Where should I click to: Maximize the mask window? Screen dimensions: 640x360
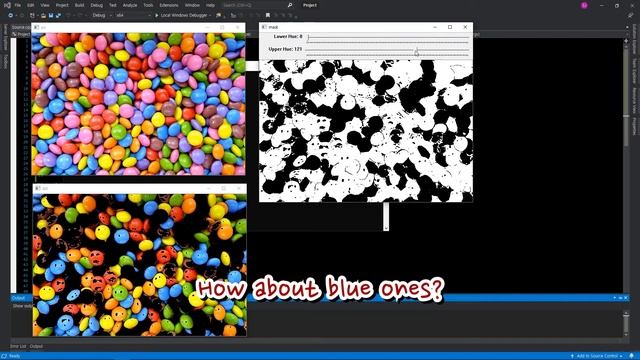[x=450, y=27]
